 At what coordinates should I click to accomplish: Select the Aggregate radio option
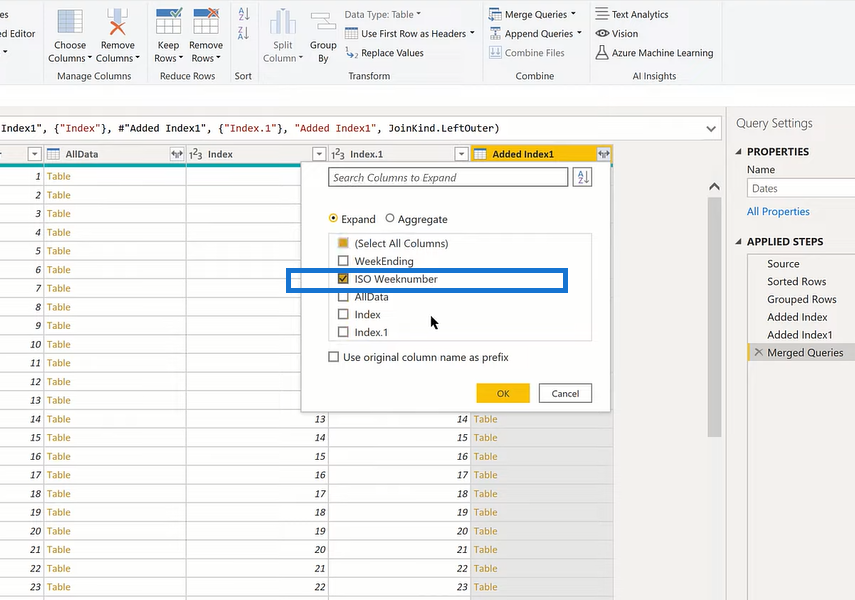point(390,218)
